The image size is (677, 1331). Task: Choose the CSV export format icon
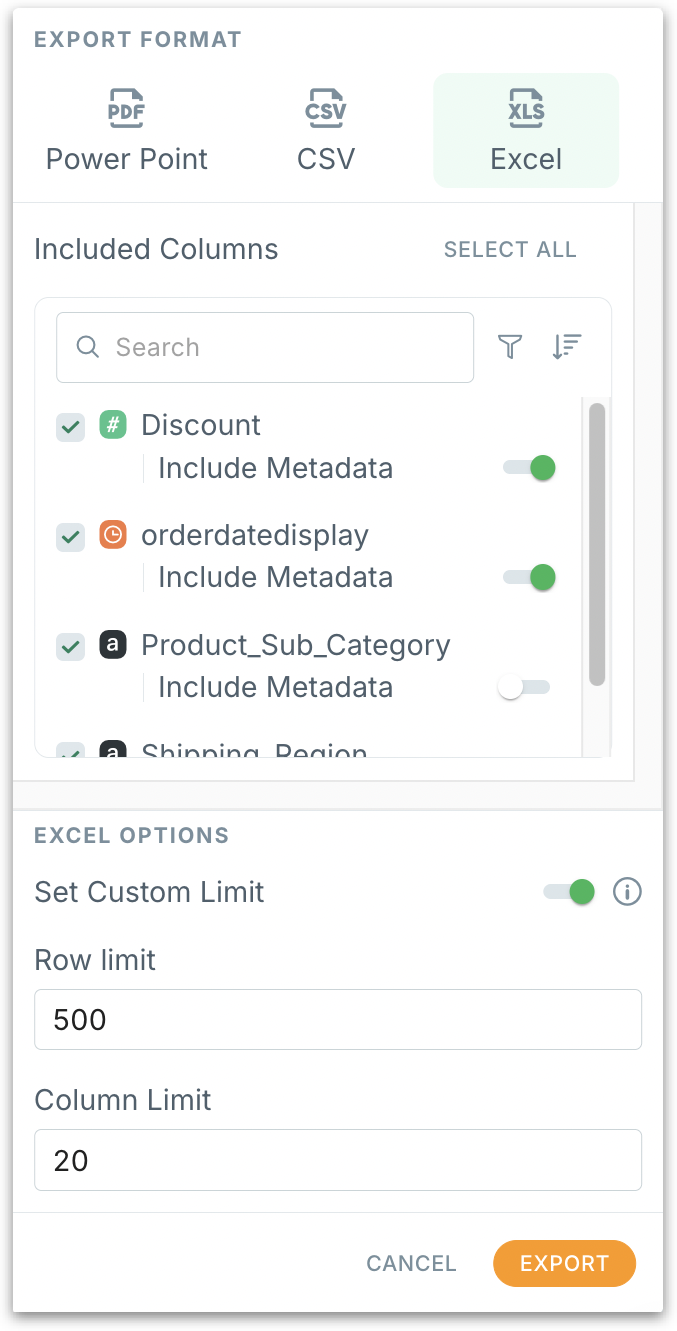coord(326,110)
